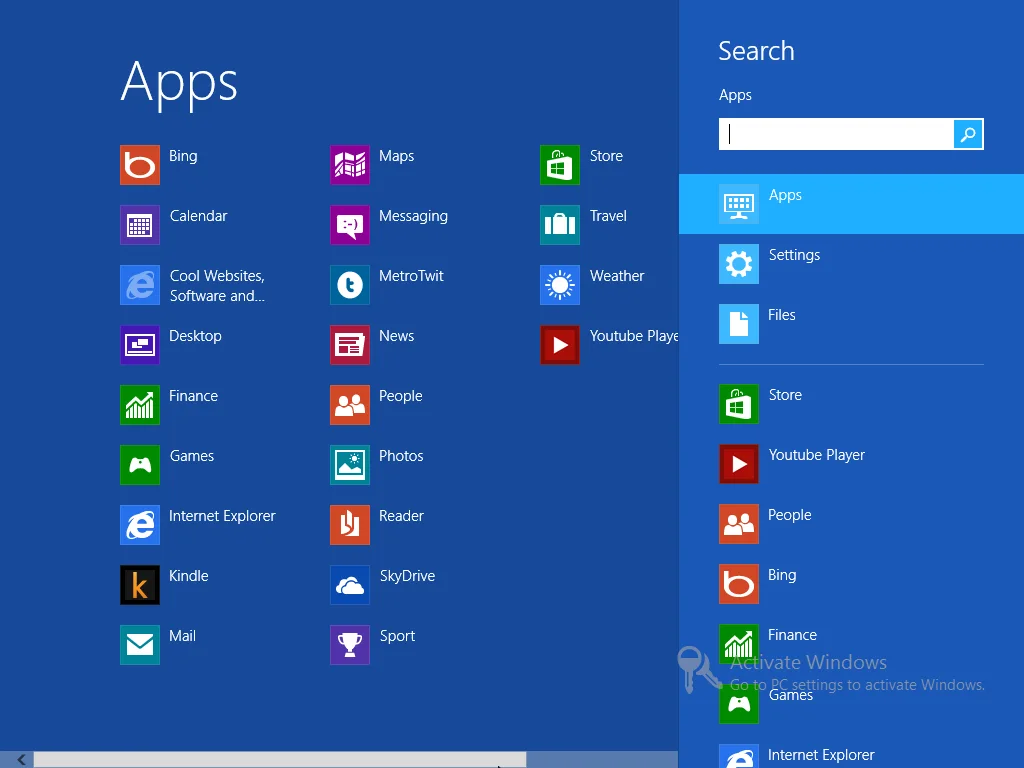Click inside the search text box
Viewport: 1024px width, 768px height.
tap(836, 135)
